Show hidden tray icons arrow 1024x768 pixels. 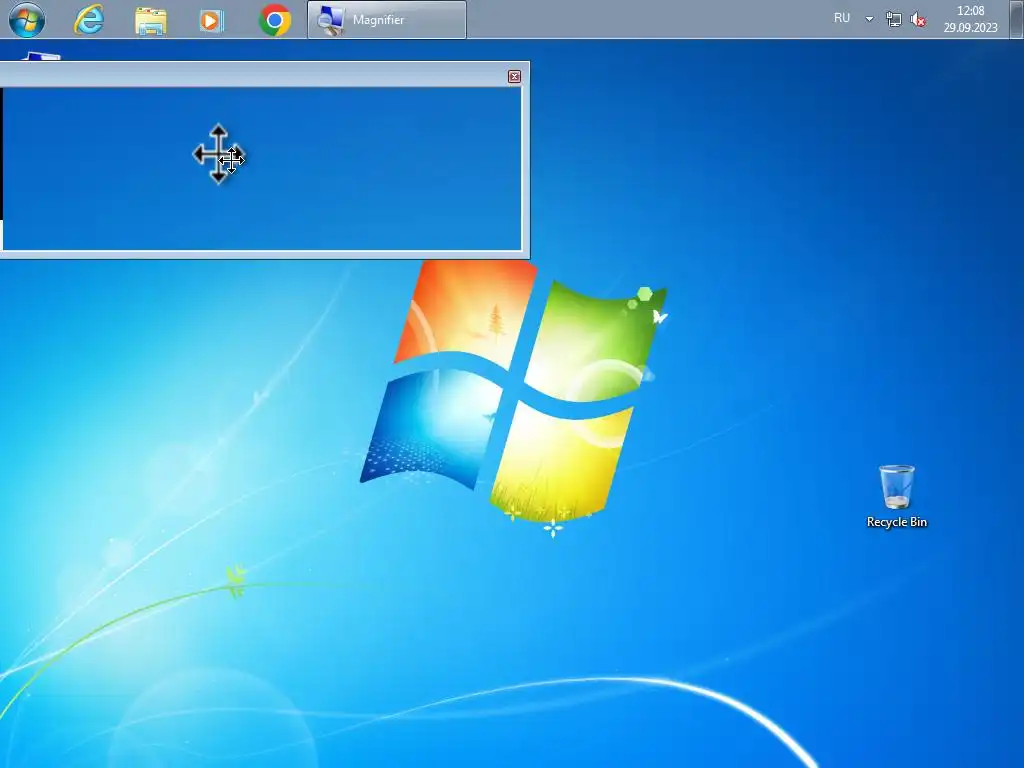[x=869, y=19]
